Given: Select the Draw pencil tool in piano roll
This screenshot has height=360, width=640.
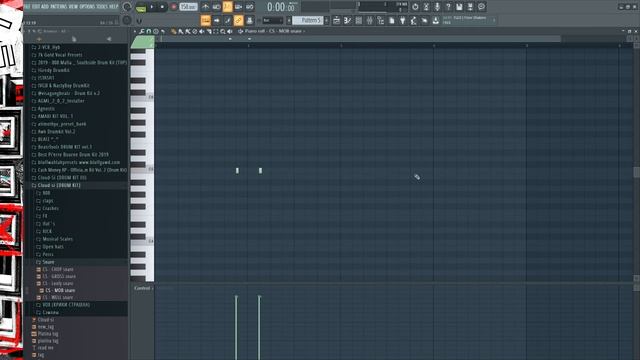Looking at the screenshot, I should click(173, 31).
